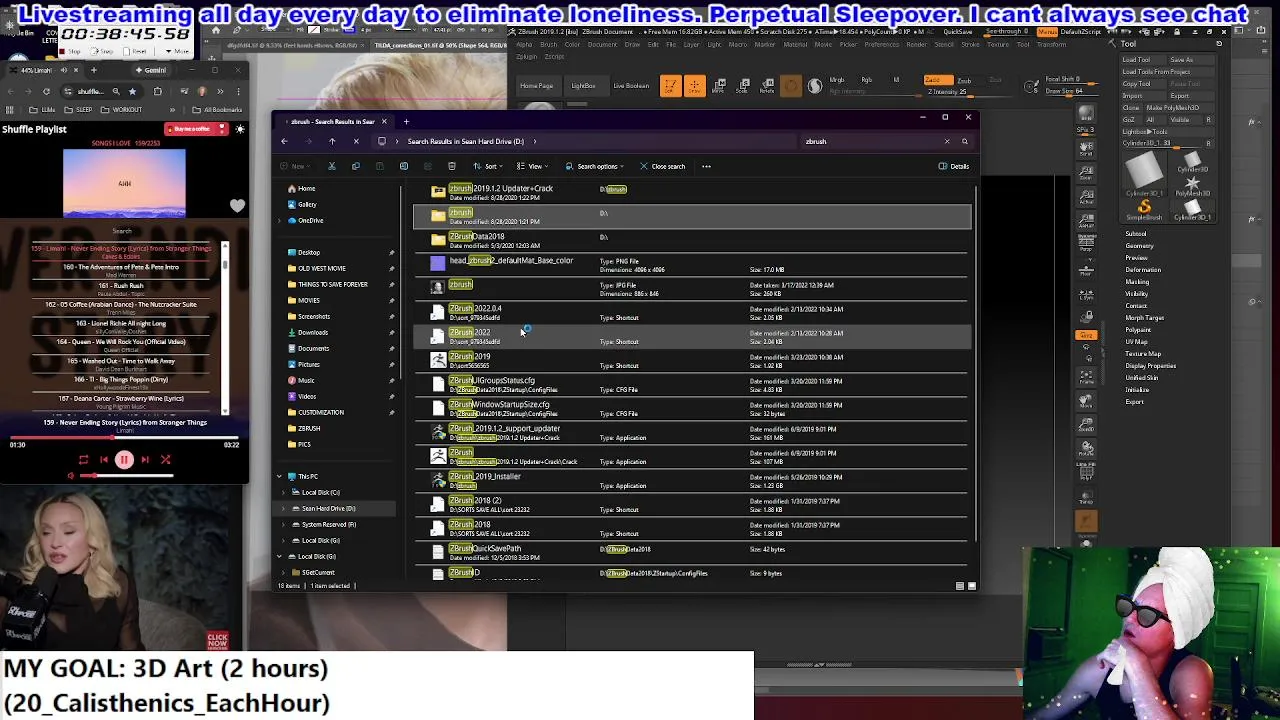The height and width of the screenshot is (720, 1280).
Task: Open See more options in Explorer toolbar
Action: click(x=706, y=166)
